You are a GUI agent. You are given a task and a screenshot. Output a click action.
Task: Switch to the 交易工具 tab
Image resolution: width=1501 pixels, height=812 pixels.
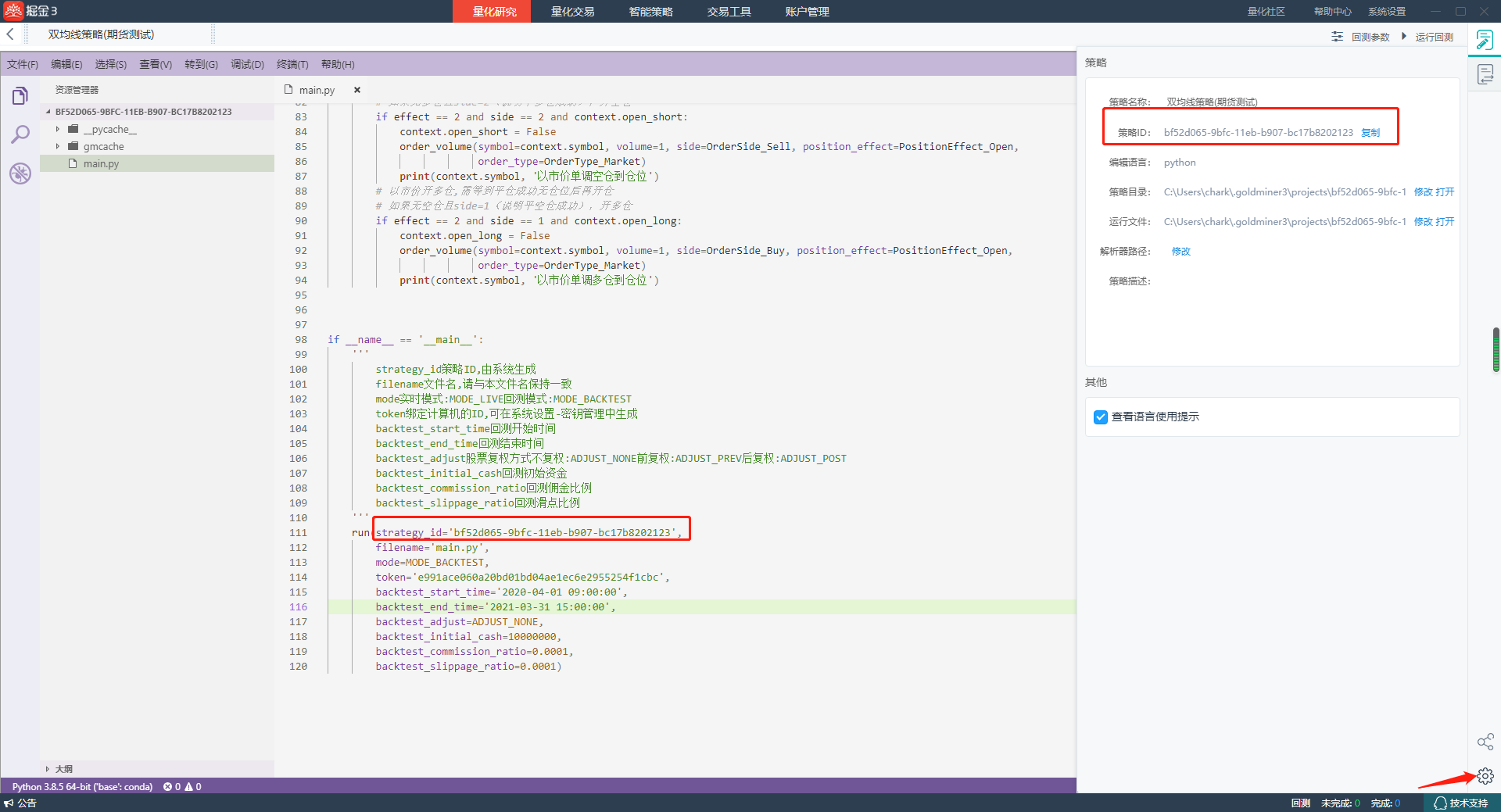[729, 11]
